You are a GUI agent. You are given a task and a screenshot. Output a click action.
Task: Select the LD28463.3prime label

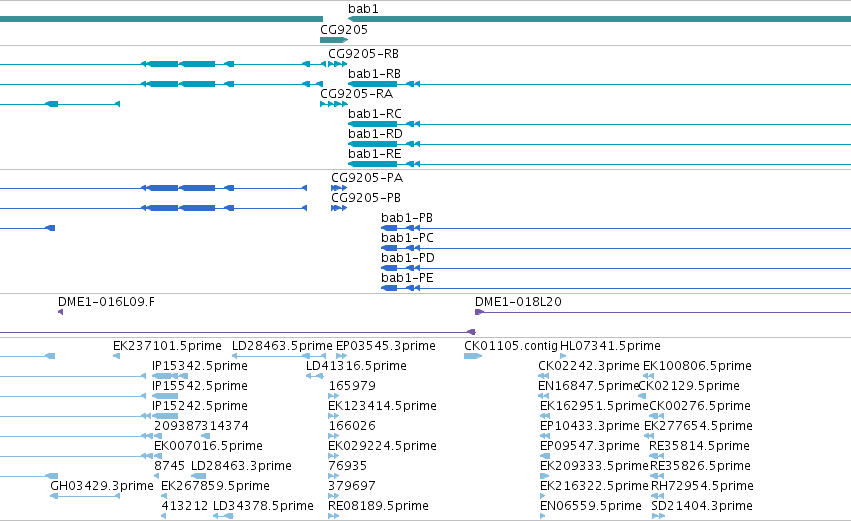pos(242,467)
